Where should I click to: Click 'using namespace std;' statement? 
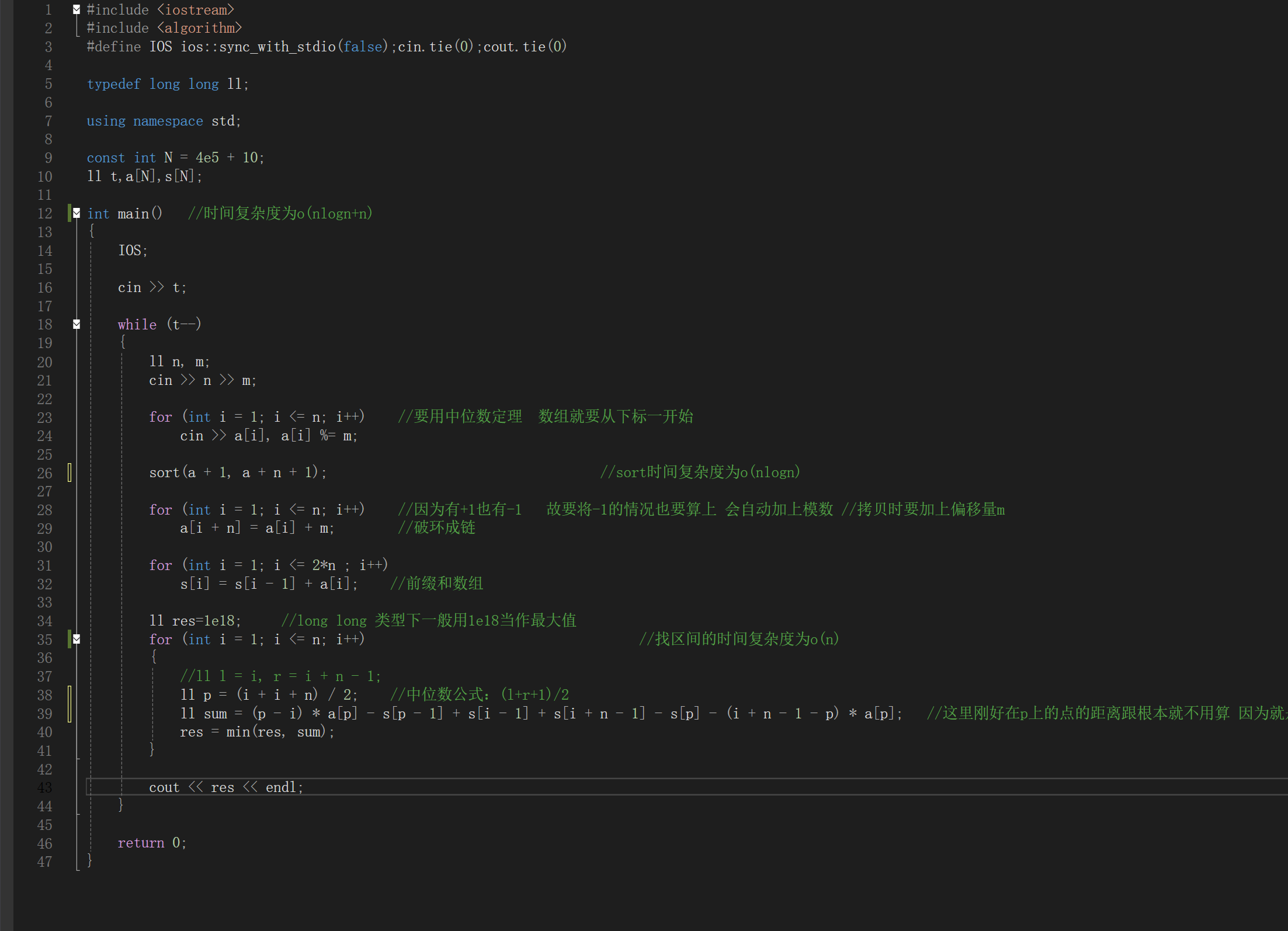pyautogui.click(x=164, y=121)
